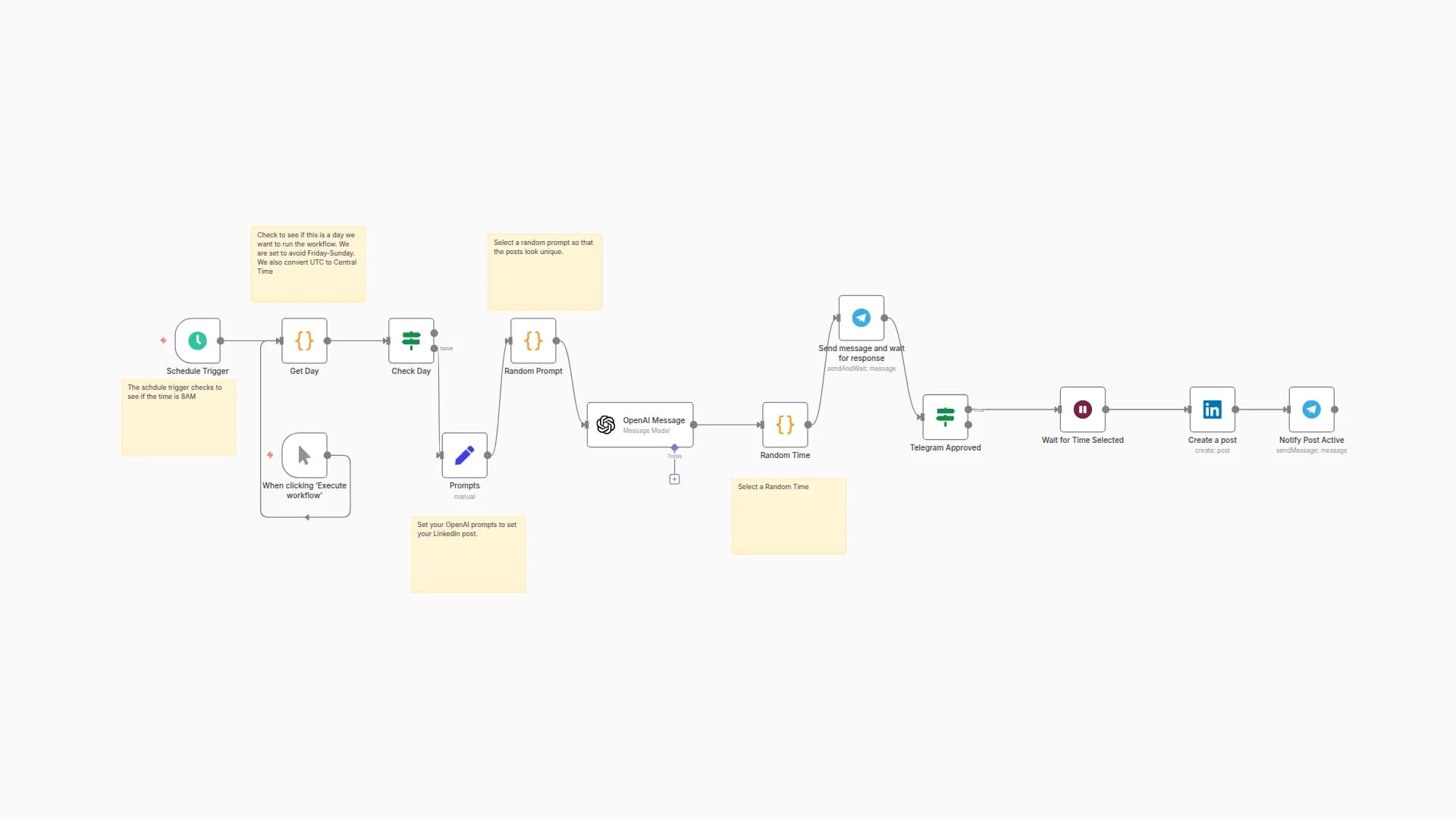The height and width of the screenshot is (819, 1456).
Task: Click the Tools diamond connector below OpenAI Message
Action: 674,447
